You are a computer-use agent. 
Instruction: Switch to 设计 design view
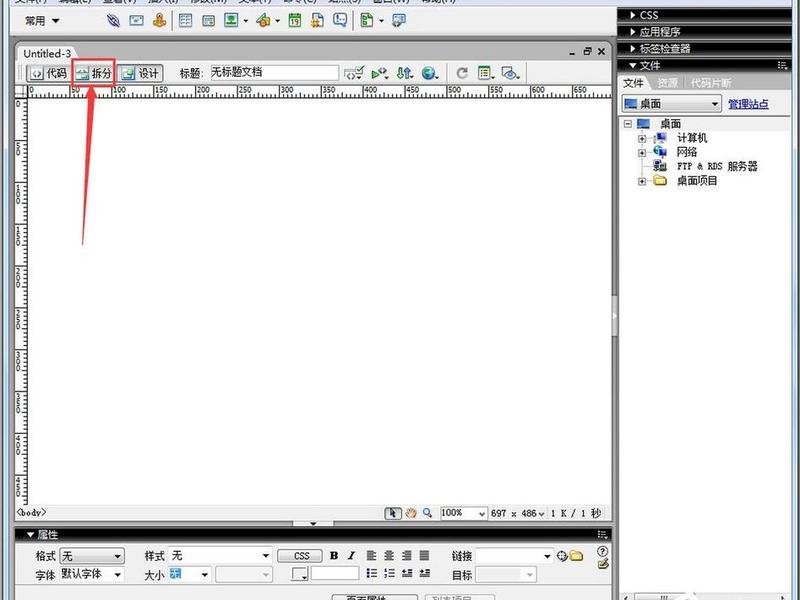coord(141,73)
